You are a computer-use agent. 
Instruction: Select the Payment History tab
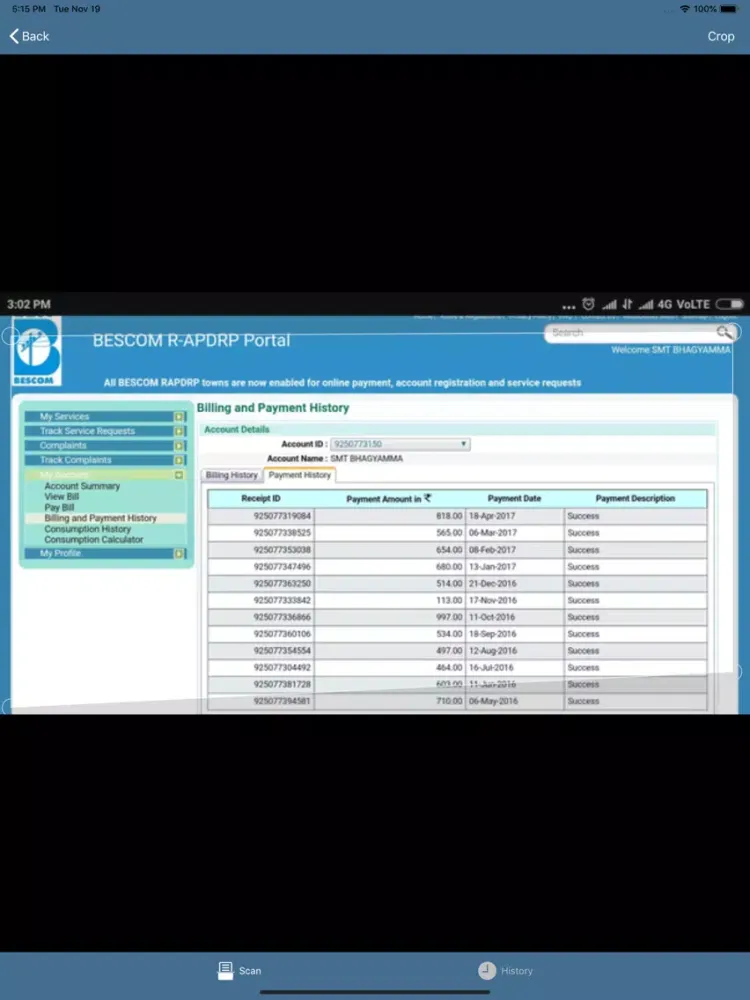(299, 475)
